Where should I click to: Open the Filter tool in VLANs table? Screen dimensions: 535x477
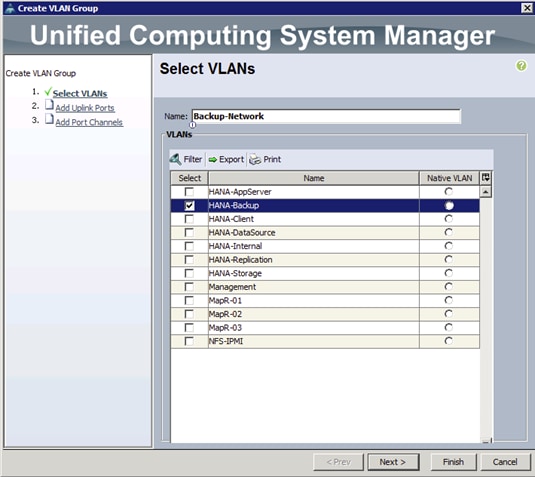186,159
